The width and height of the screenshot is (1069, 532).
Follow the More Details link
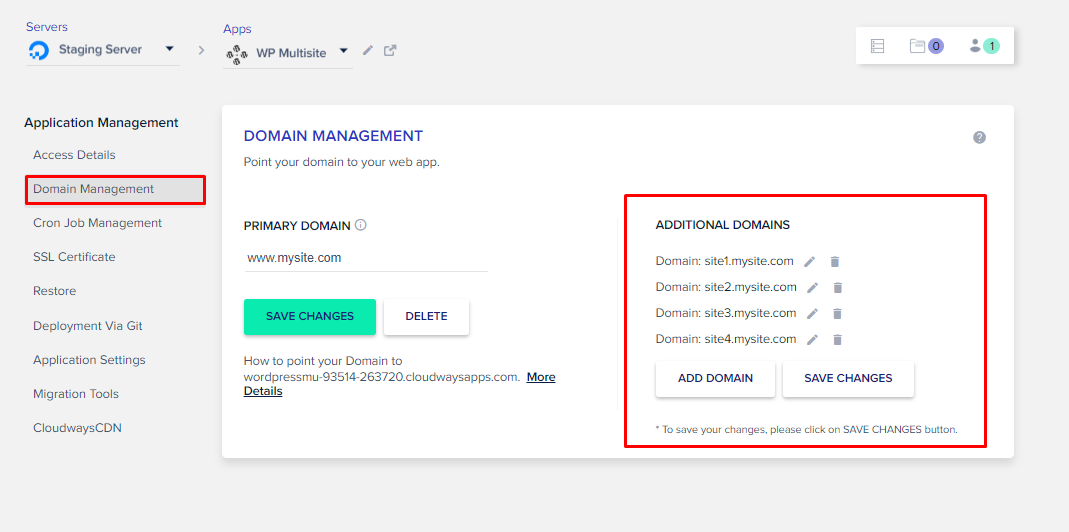click(x=541, y=377)
